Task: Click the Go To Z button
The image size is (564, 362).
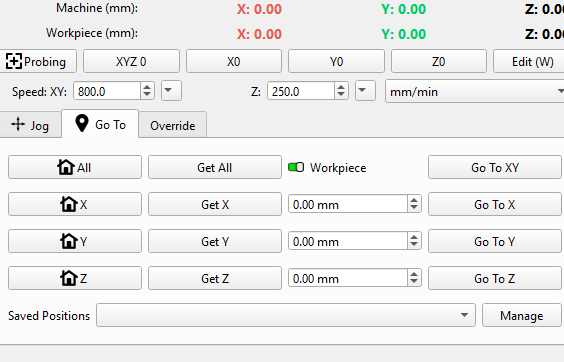Action: [x=495, y=278]
